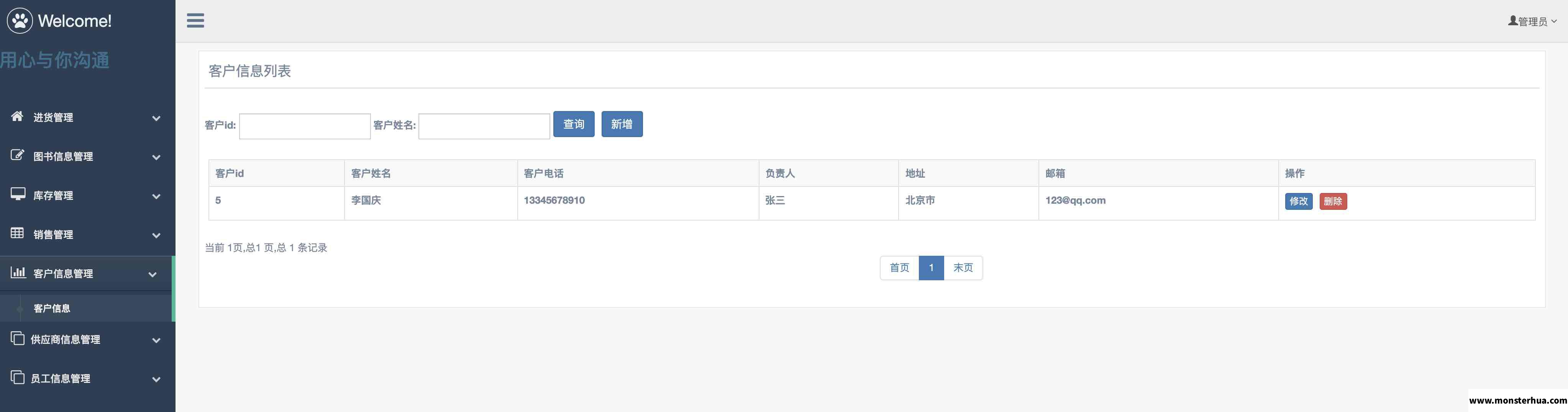Click the 管理员 user label
Viewport: 1568px width, 412px height.
coord(1533,21)
